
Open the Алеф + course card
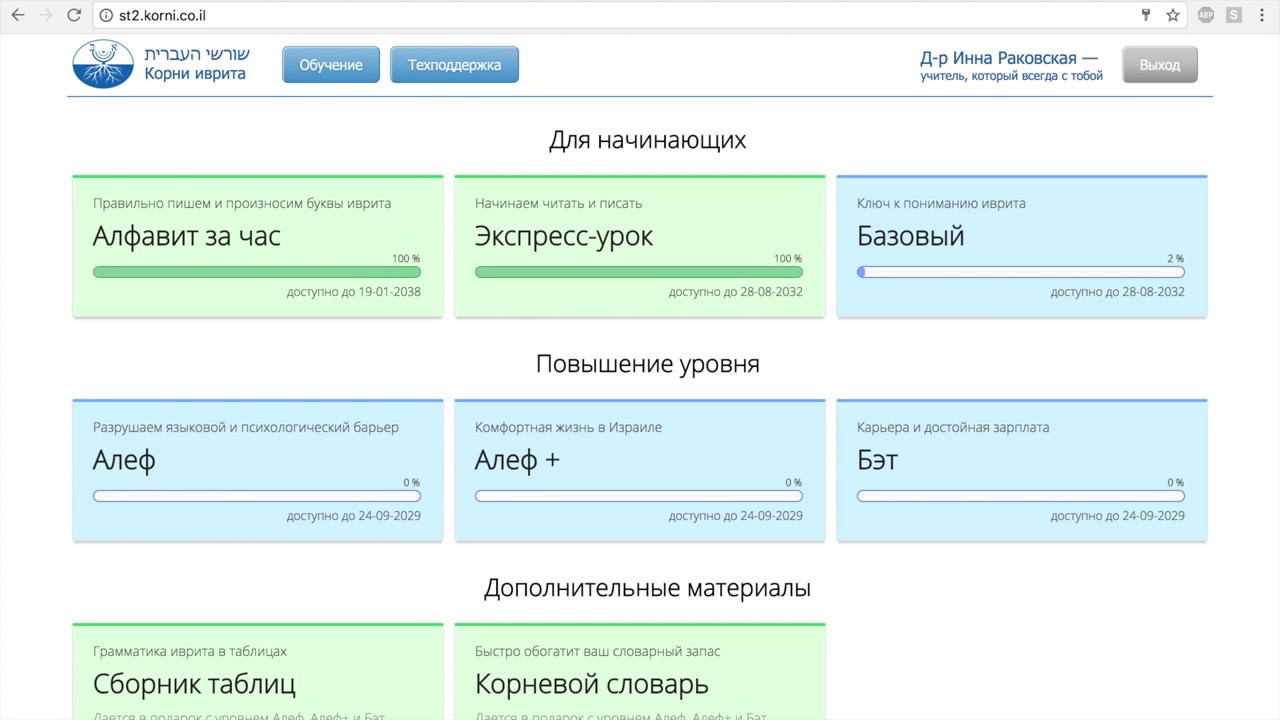[x=640, y=470]
